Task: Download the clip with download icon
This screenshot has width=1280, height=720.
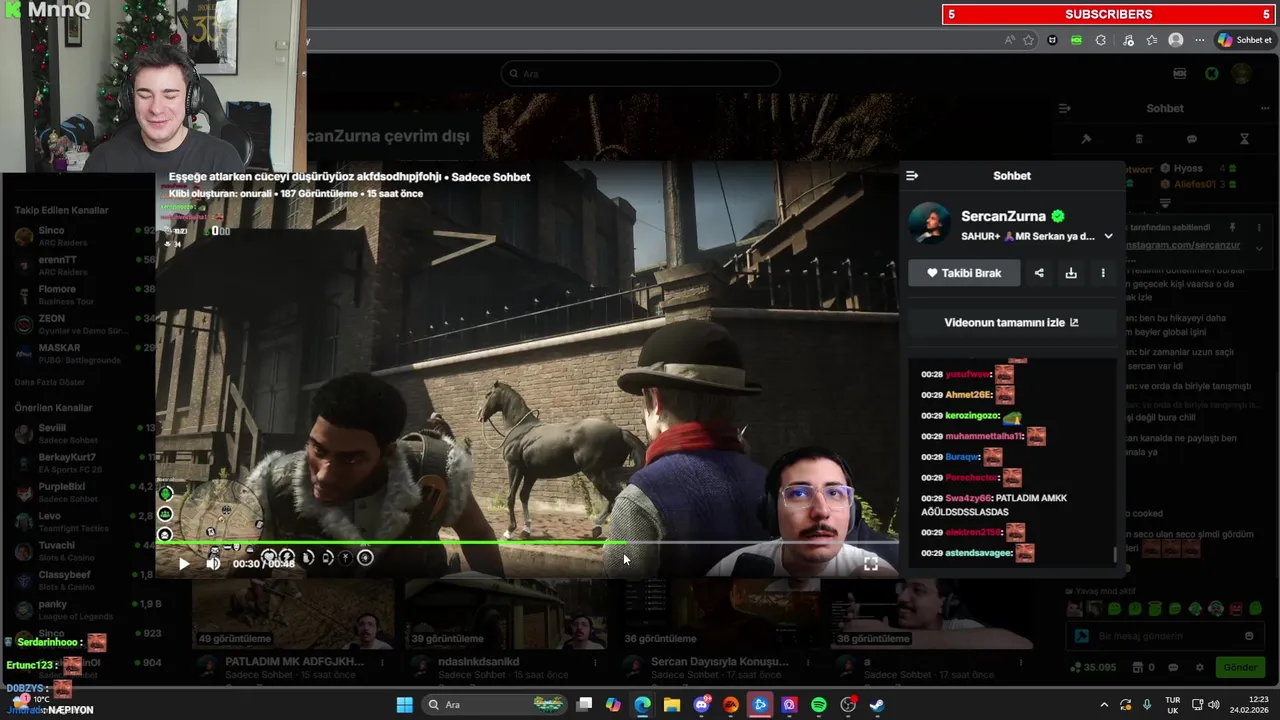Action: [1071, 273]
